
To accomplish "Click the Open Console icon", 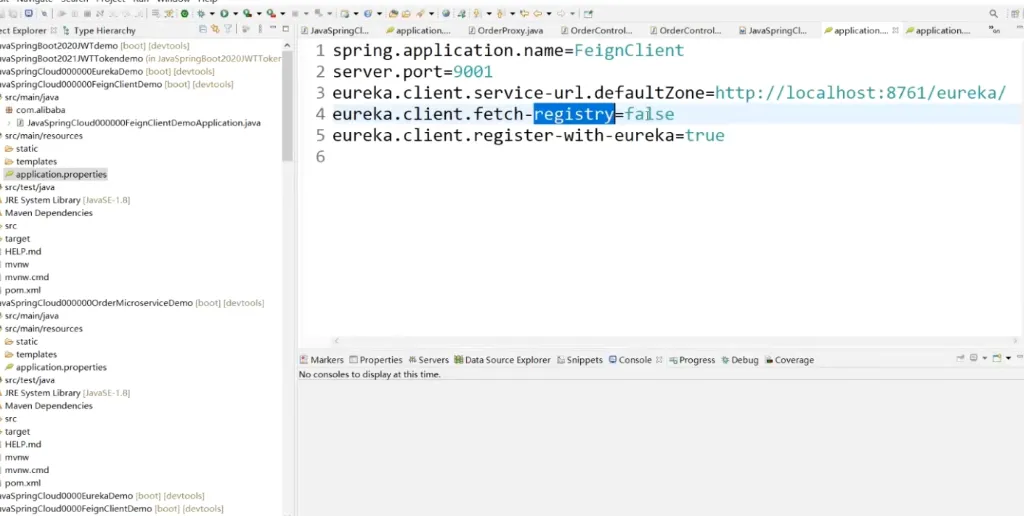I will coord(997,358).
